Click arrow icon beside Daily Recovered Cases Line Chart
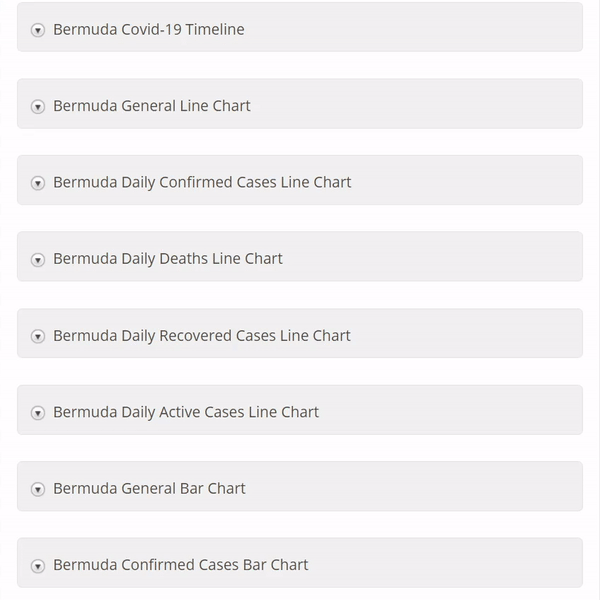This screenshot has height=600, width=600. click(38, 336)
